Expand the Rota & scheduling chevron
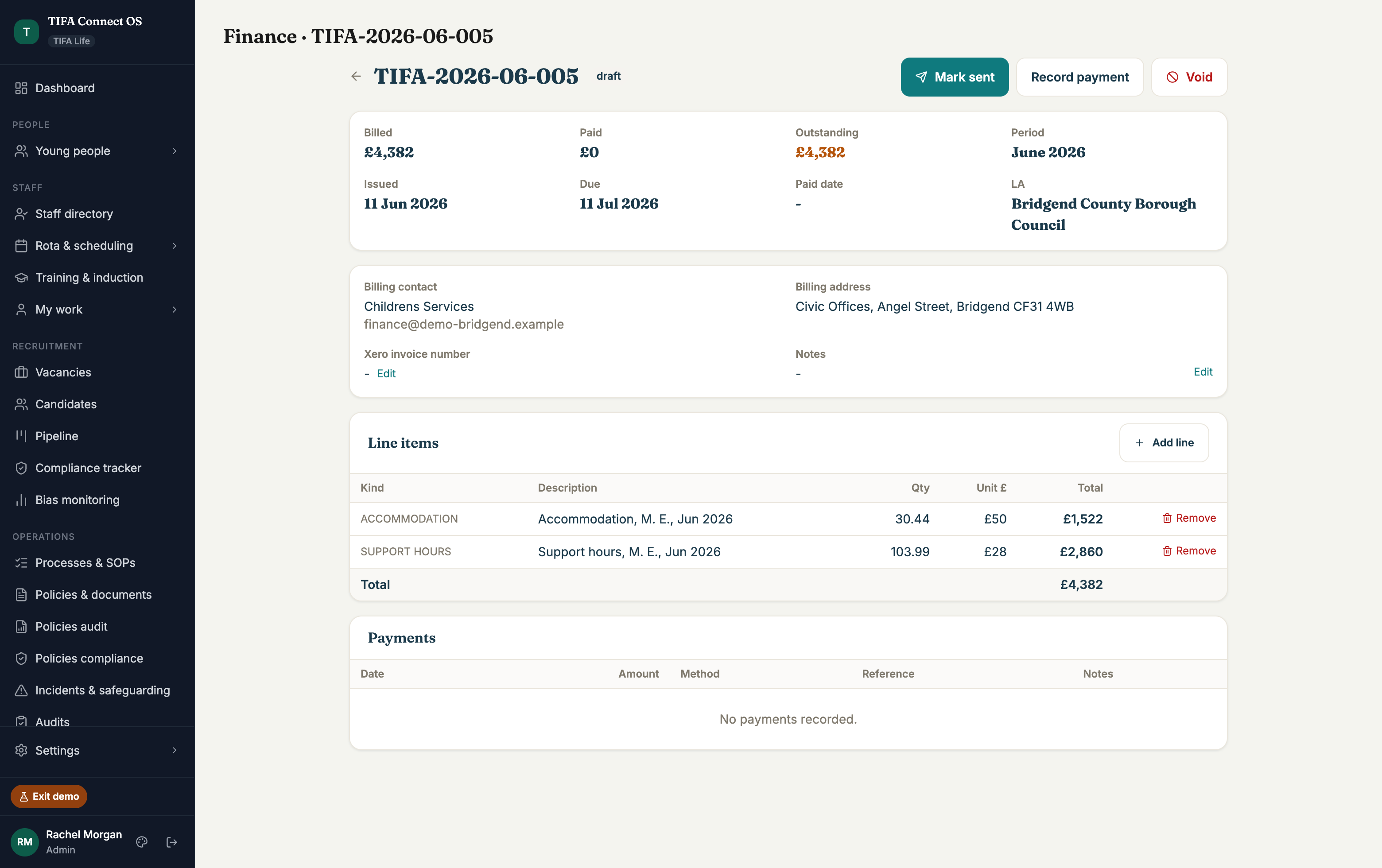Image resolution: width=1382 pixels, height=868 pixels. tap(175, 245)
